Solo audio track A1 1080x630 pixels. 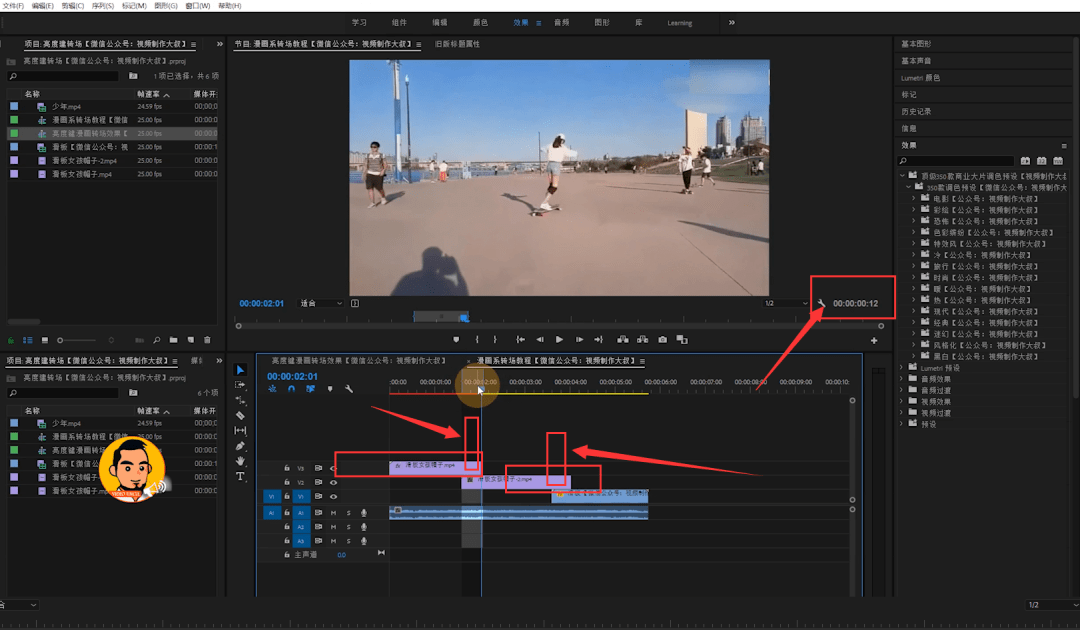(x=349, y=513)
